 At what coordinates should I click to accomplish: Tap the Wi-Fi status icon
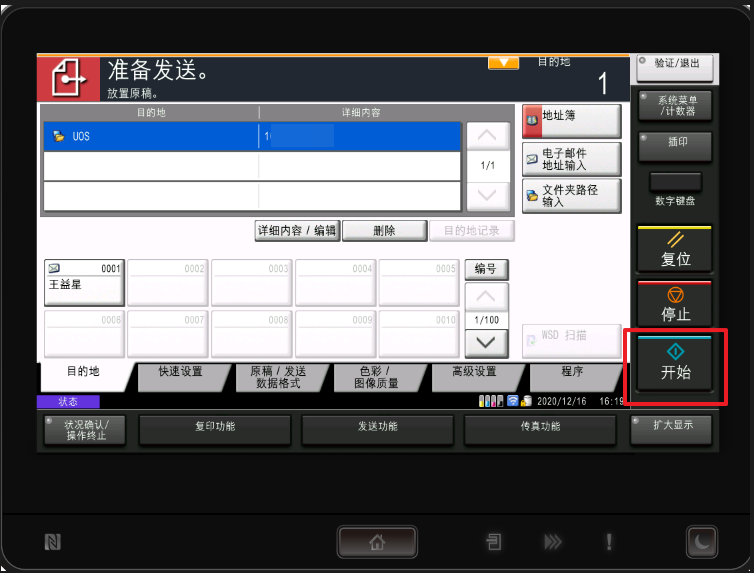tap(513, 401)
